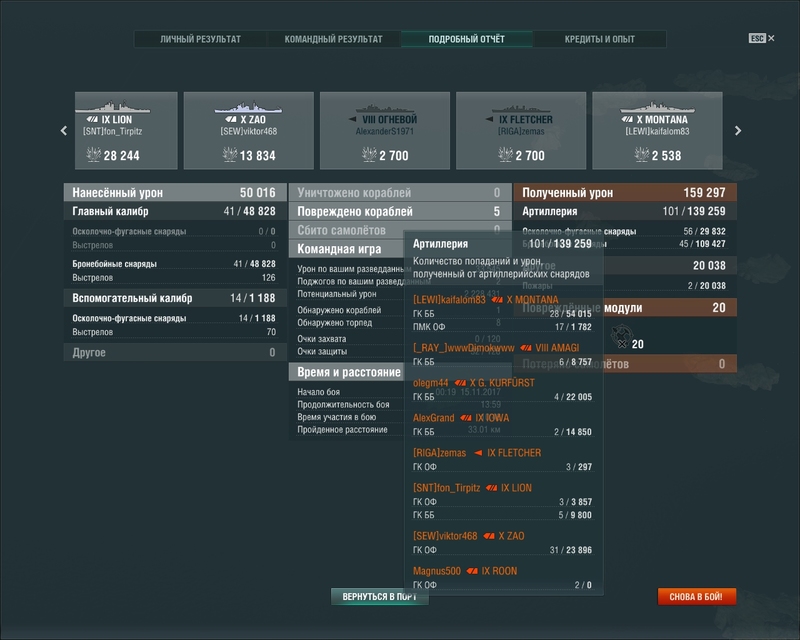Open the КОМАНДНЫЙ РЕЗУЛЬТАТ tab

pos(334,39)
